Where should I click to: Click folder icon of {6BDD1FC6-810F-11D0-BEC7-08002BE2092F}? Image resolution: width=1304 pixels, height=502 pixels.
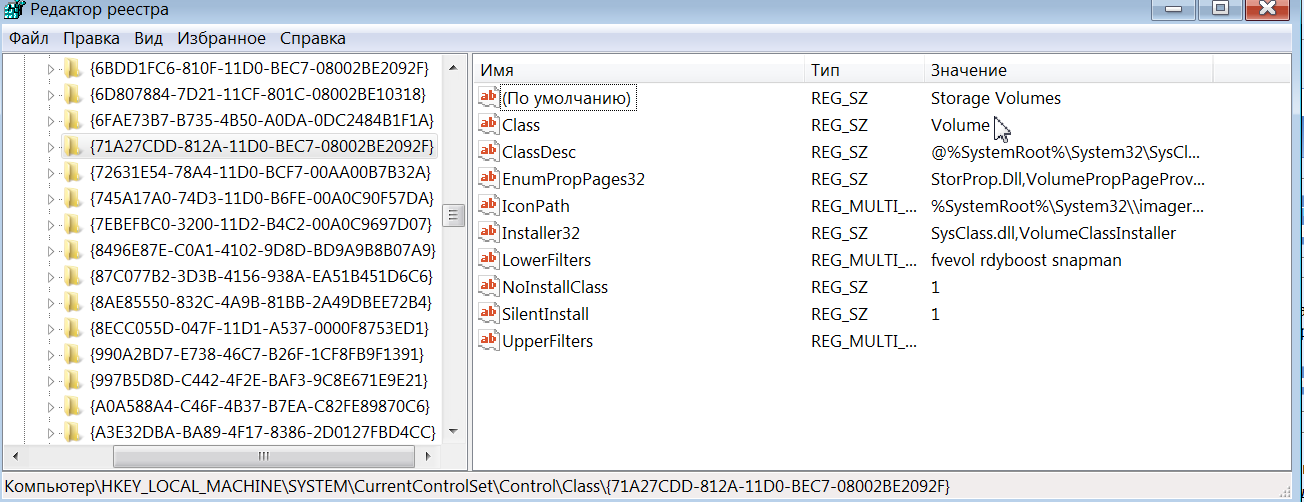point(73,69)
